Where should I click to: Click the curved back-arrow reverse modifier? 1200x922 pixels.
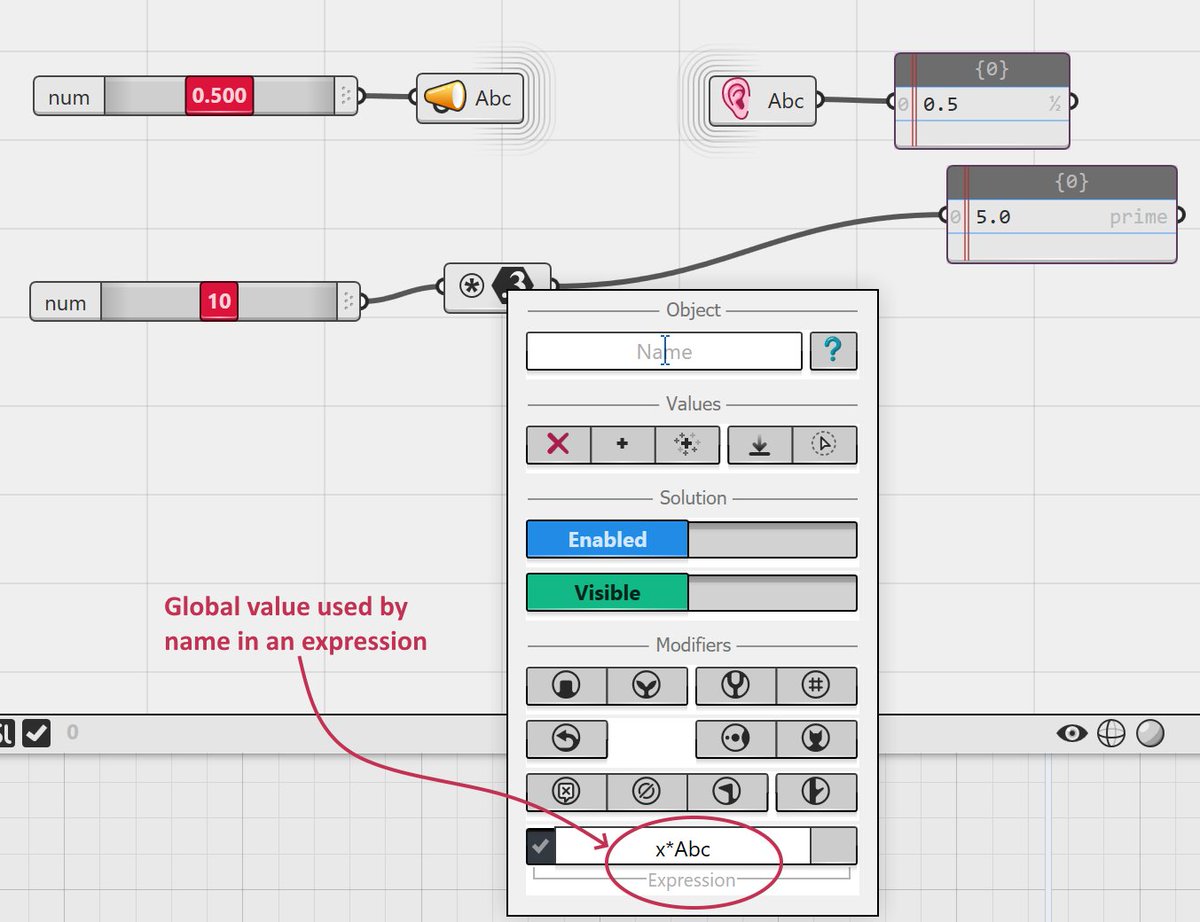[566, 738]
